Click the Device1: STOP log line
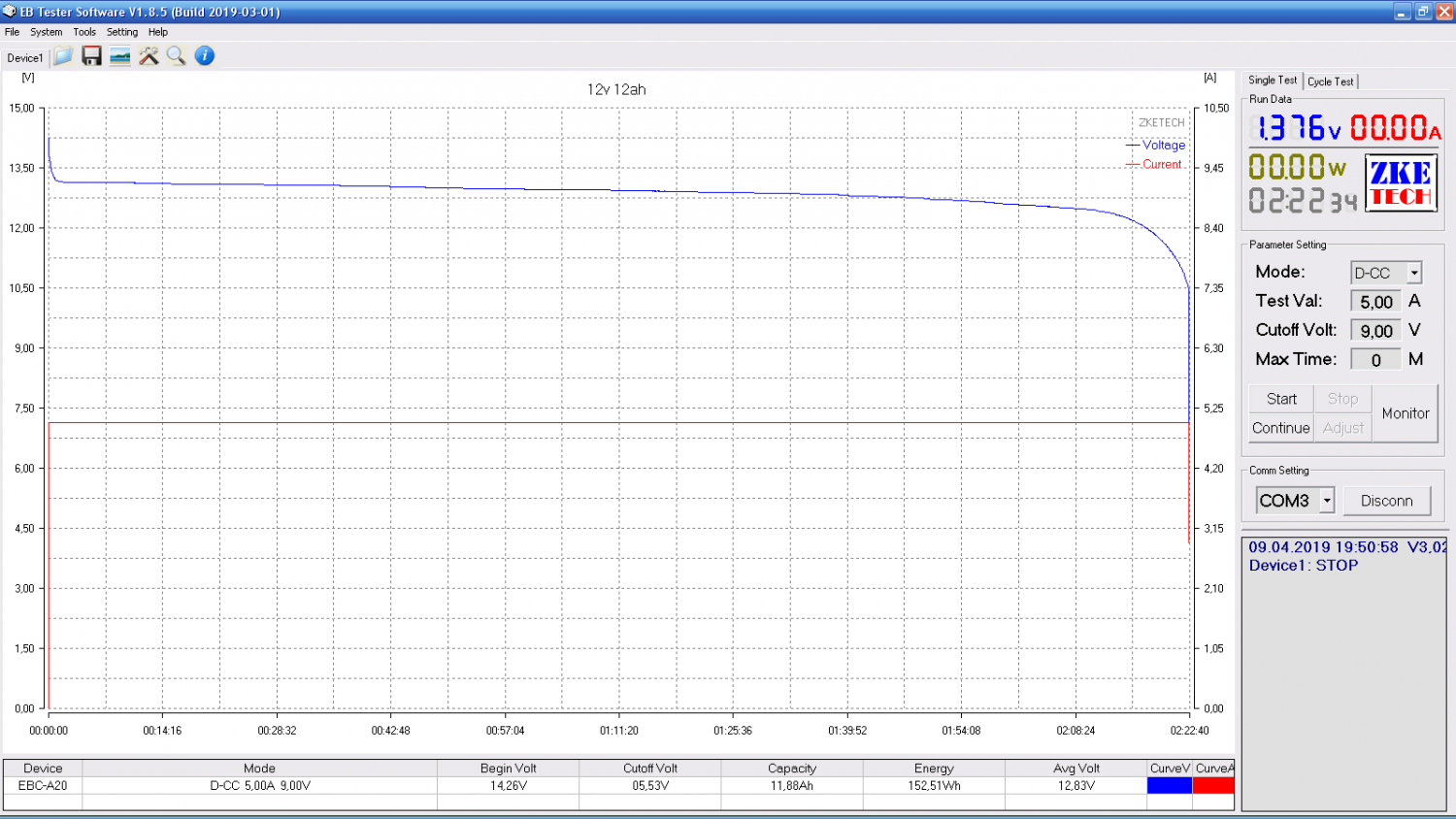 click(1303, 566)
